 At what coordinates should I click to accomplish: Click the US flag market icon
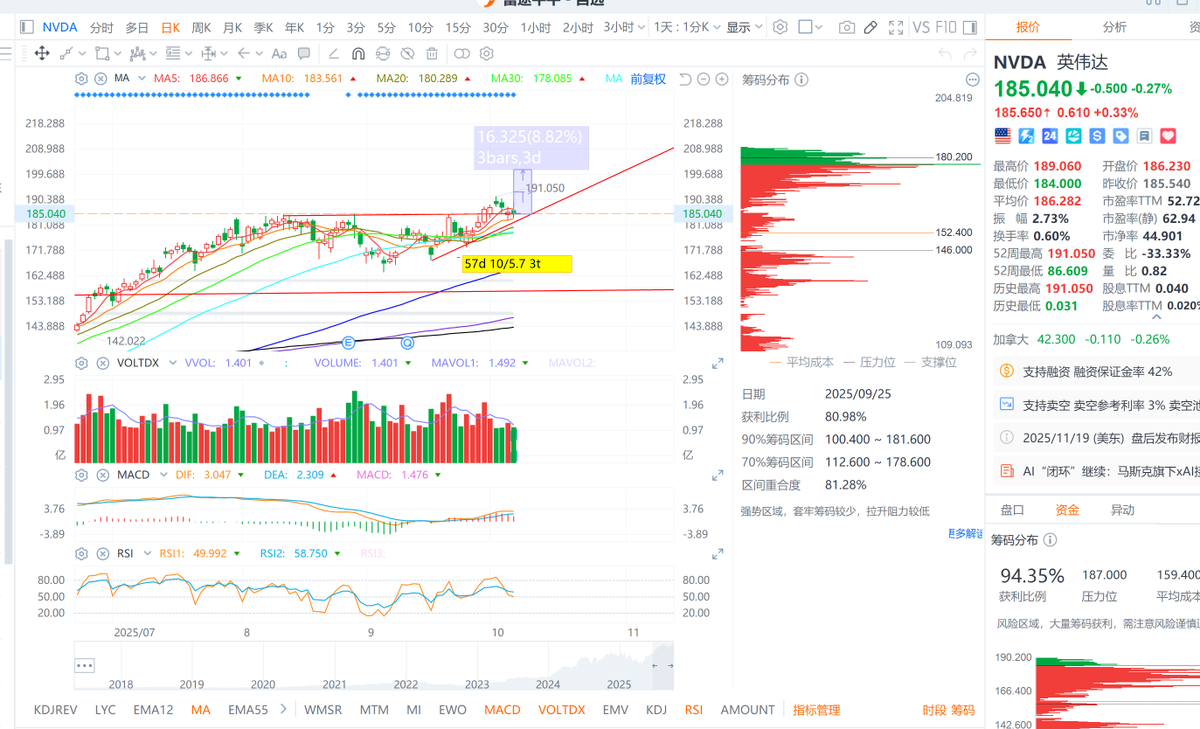point(1003,136)
